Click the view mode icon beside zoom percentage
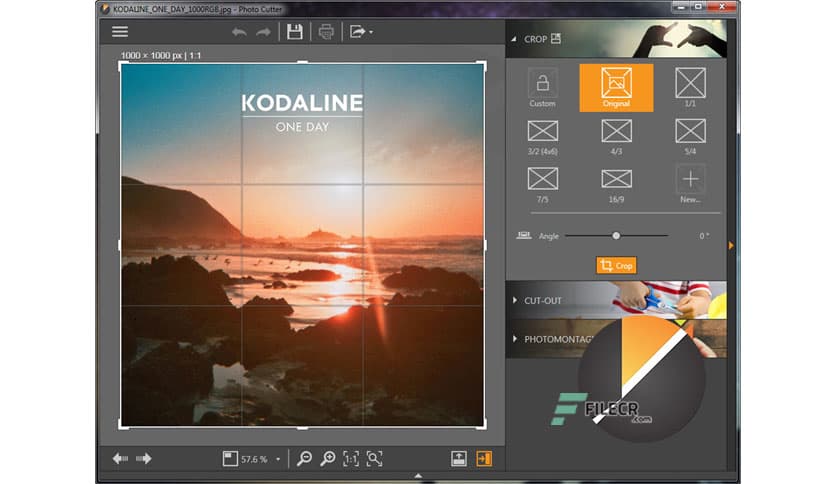 point(230,458)
